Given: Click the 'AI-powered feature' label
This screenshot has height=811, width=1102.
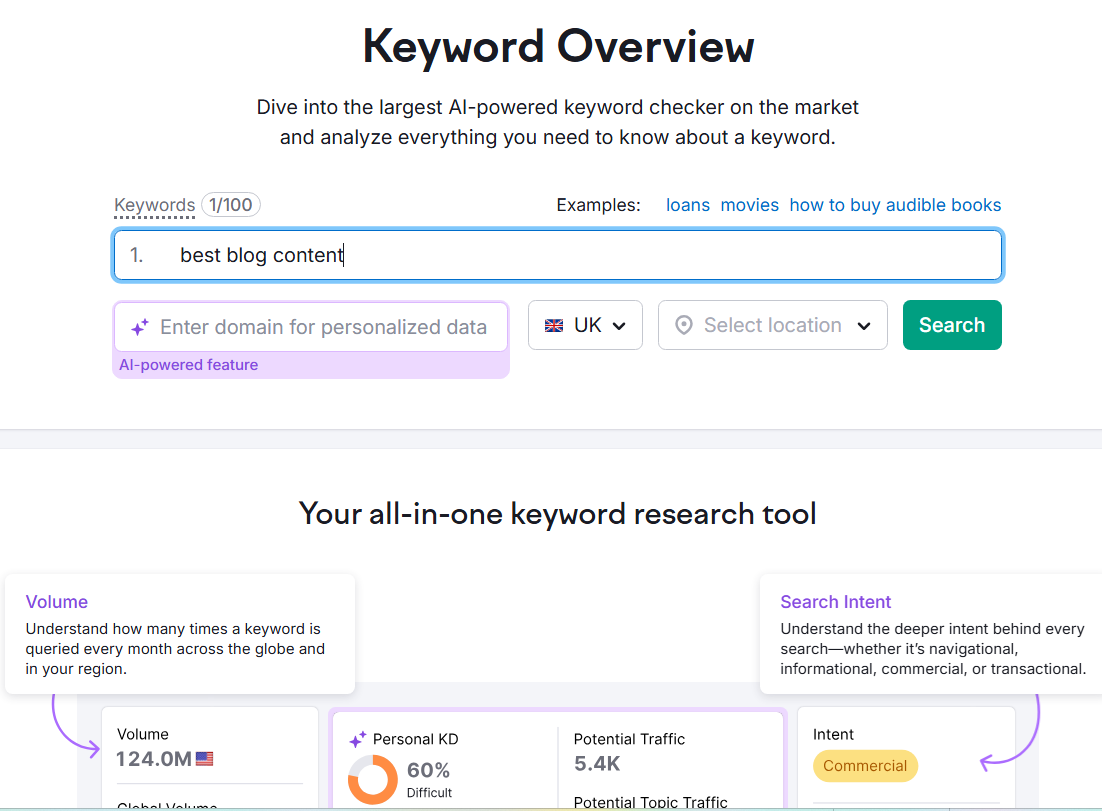Looking at the screenshot, I should click(x=188, y=365).
